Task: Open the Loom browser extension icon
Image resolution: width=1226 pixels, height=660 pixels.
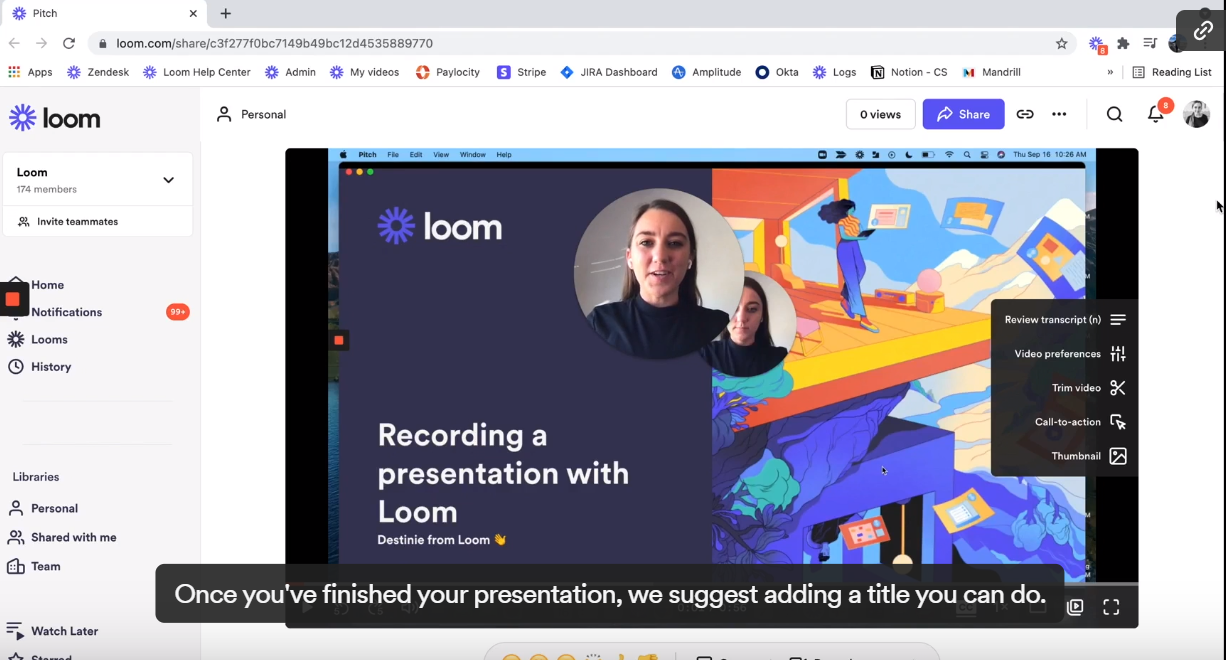Action: pyautogui.click(x=1097, y=44)
